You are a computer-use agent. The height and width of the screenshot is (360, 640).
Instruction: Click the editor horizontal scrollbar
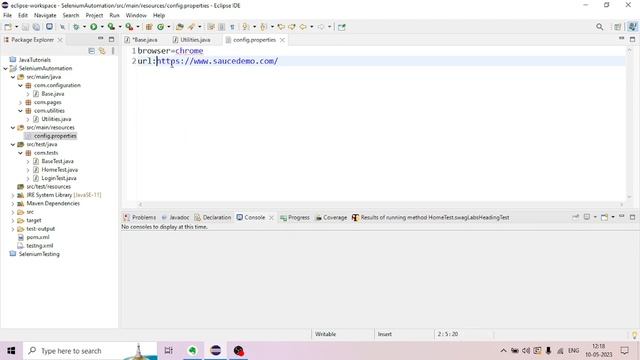coord(380,204)
